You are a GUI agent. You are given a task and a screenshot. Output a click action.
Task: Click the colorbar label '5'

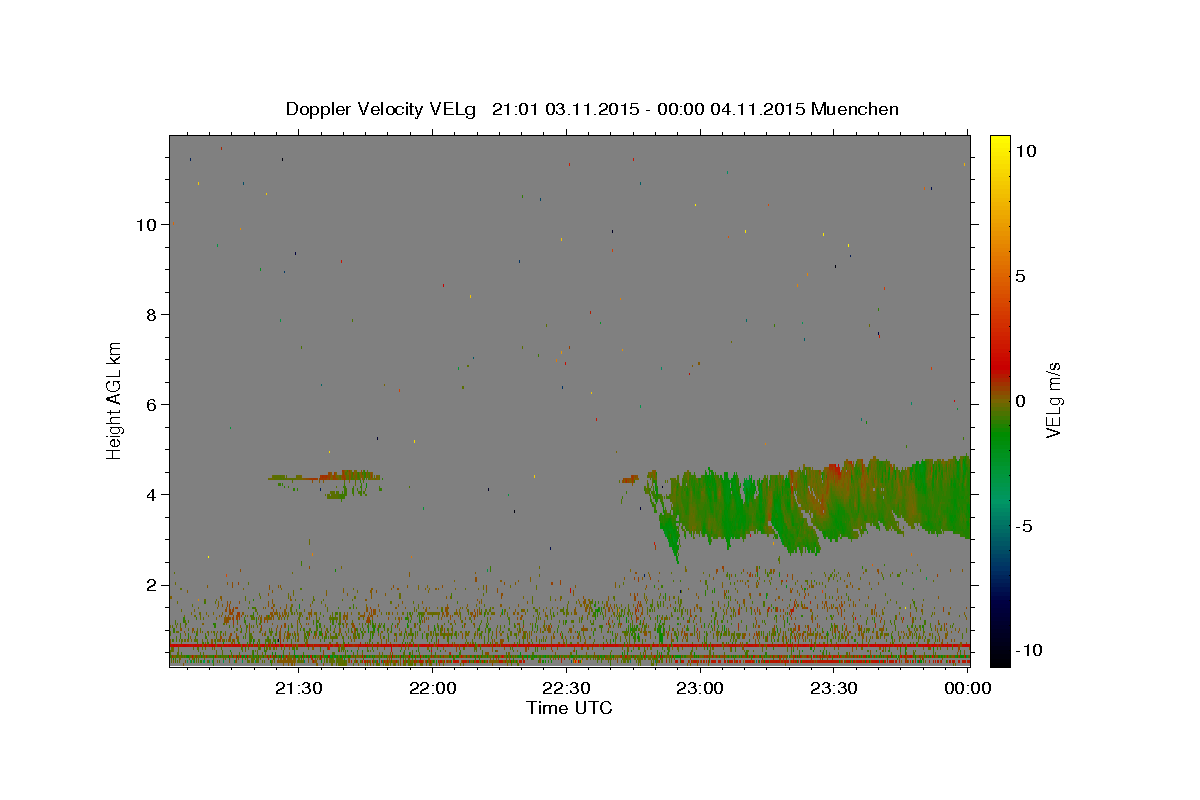click(1020, 275)
